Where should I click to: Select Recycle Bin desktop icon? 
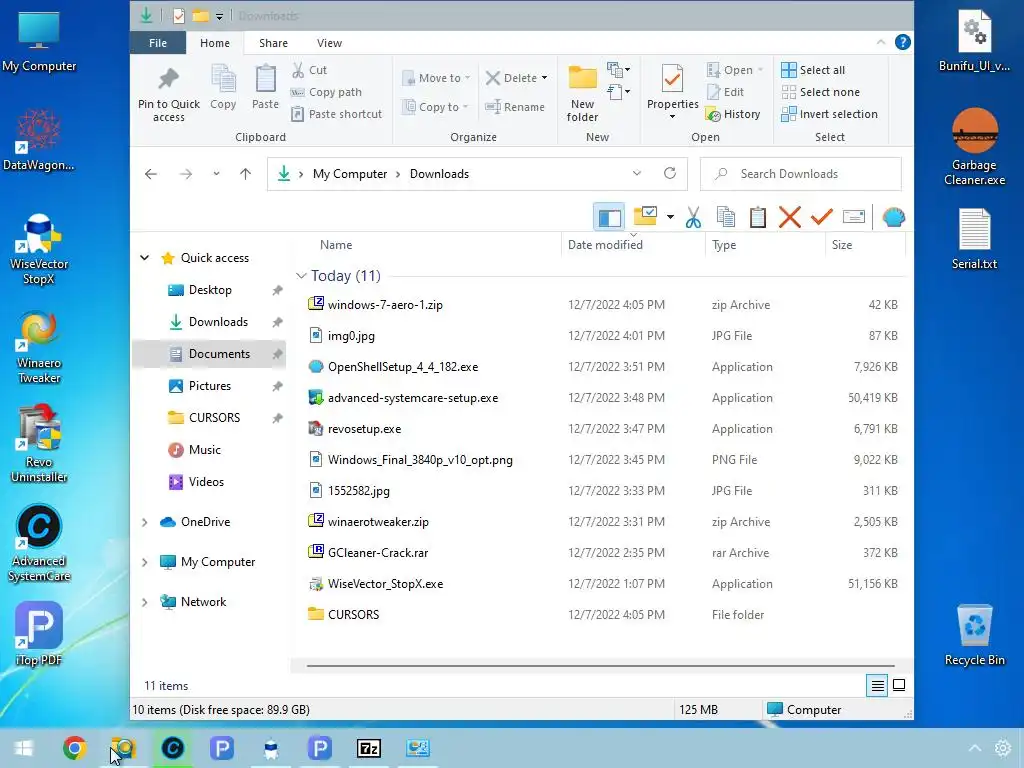(x=974, y=635)
